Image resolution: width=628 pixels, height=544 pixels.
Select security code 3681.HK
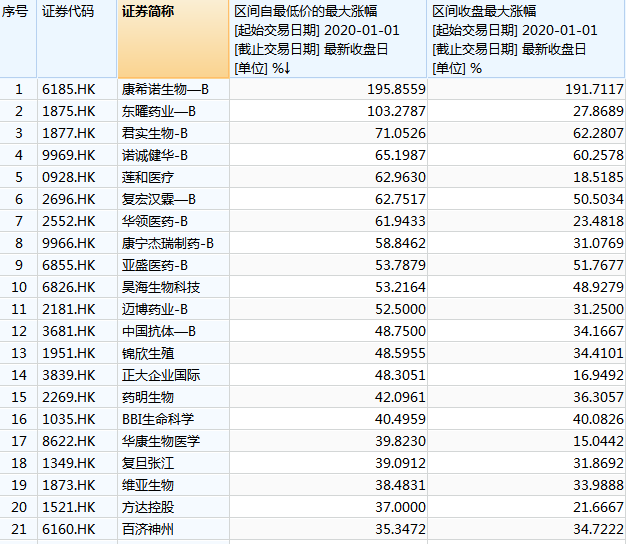pyautogui.click(x=69, y=331)
